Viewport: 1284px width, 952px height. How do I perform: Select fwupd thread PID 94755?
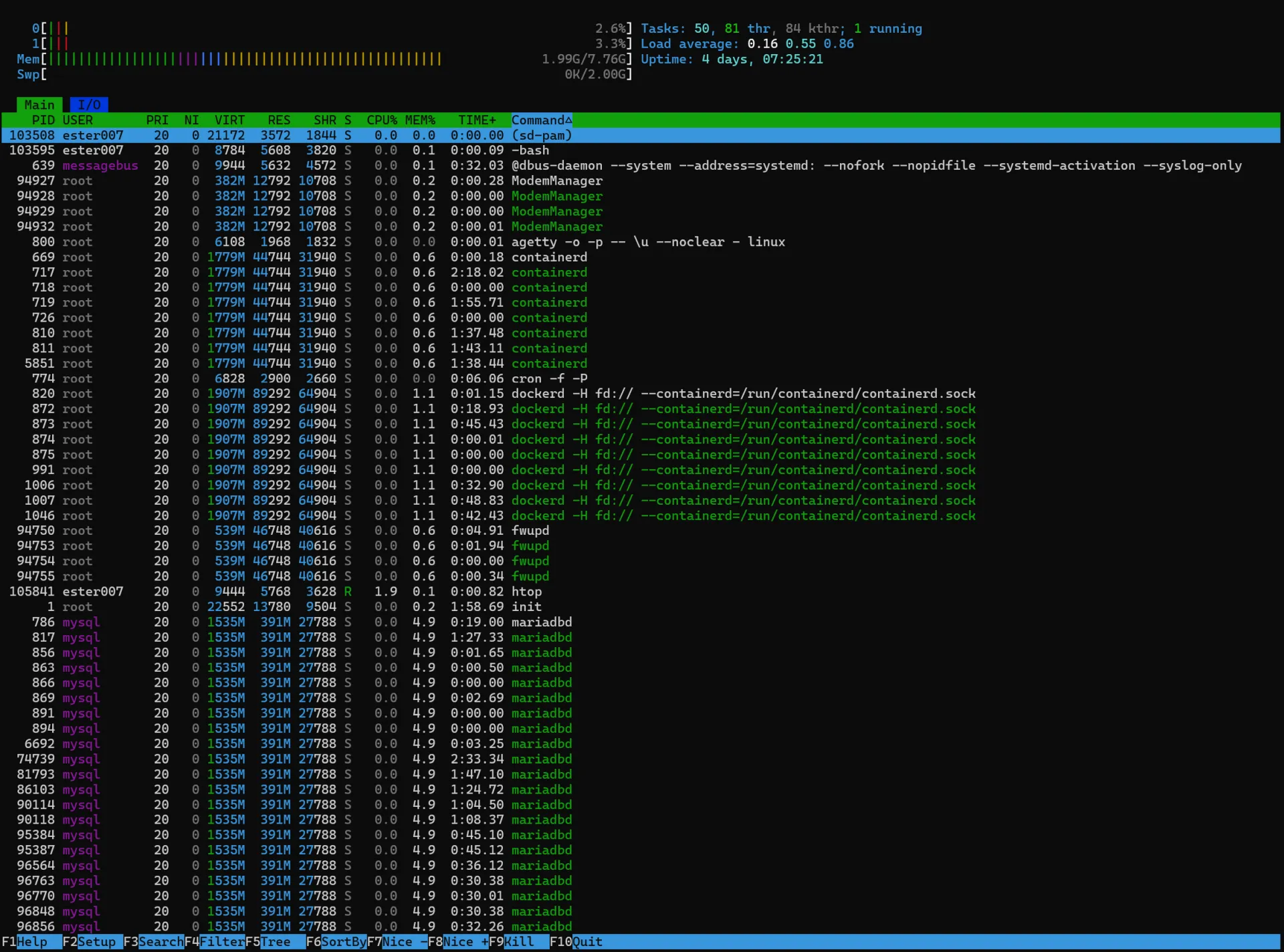pyautogui.click(x=641, y=576)
